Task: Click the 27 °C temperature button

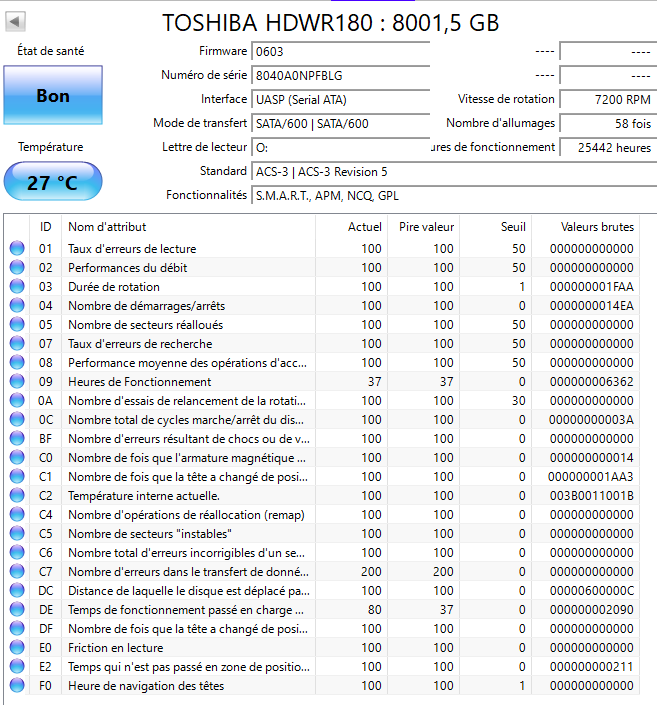Action: [x=53, y=181]
